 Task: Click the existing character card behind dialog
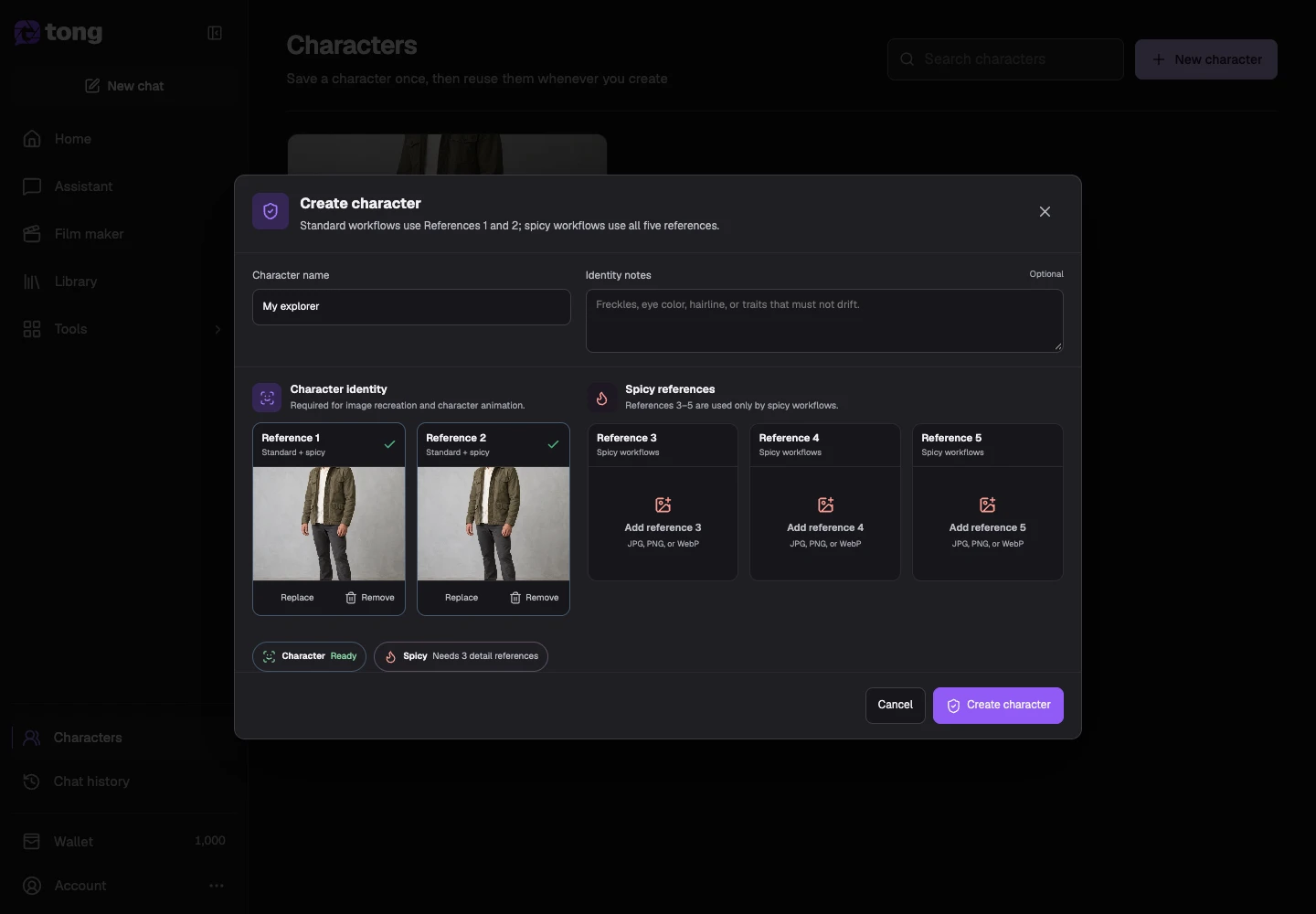pos(447,154)
